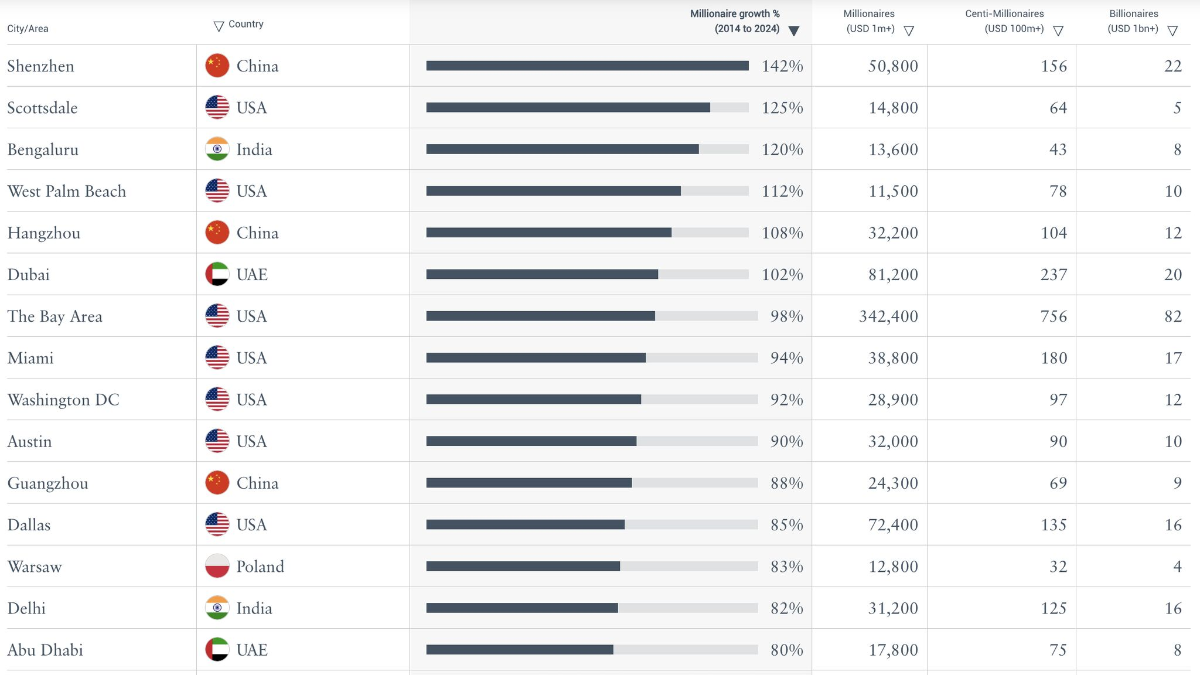Click the UAE flag beside Dubai

coord(217,275)
